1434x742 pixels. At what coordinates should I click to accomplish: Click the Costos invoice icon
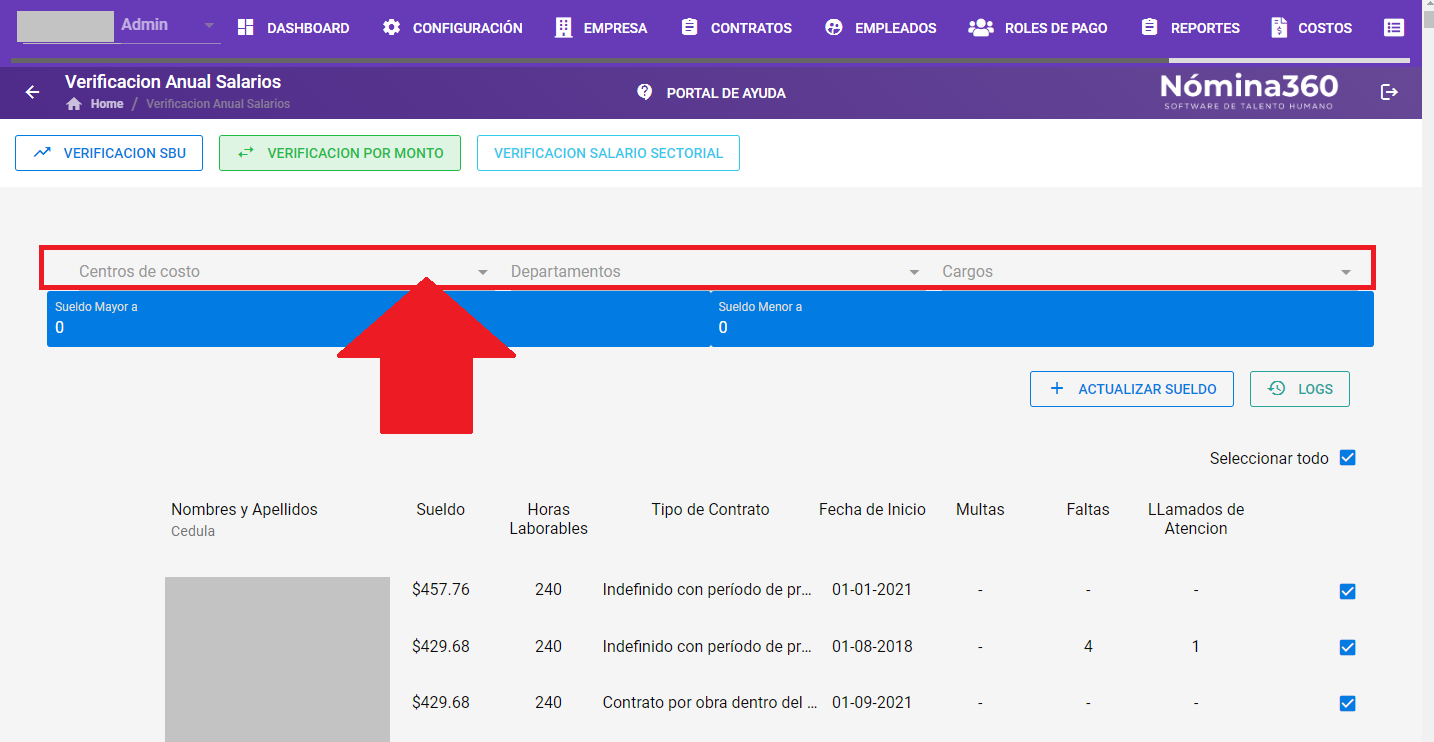(x=1279, y=28)
